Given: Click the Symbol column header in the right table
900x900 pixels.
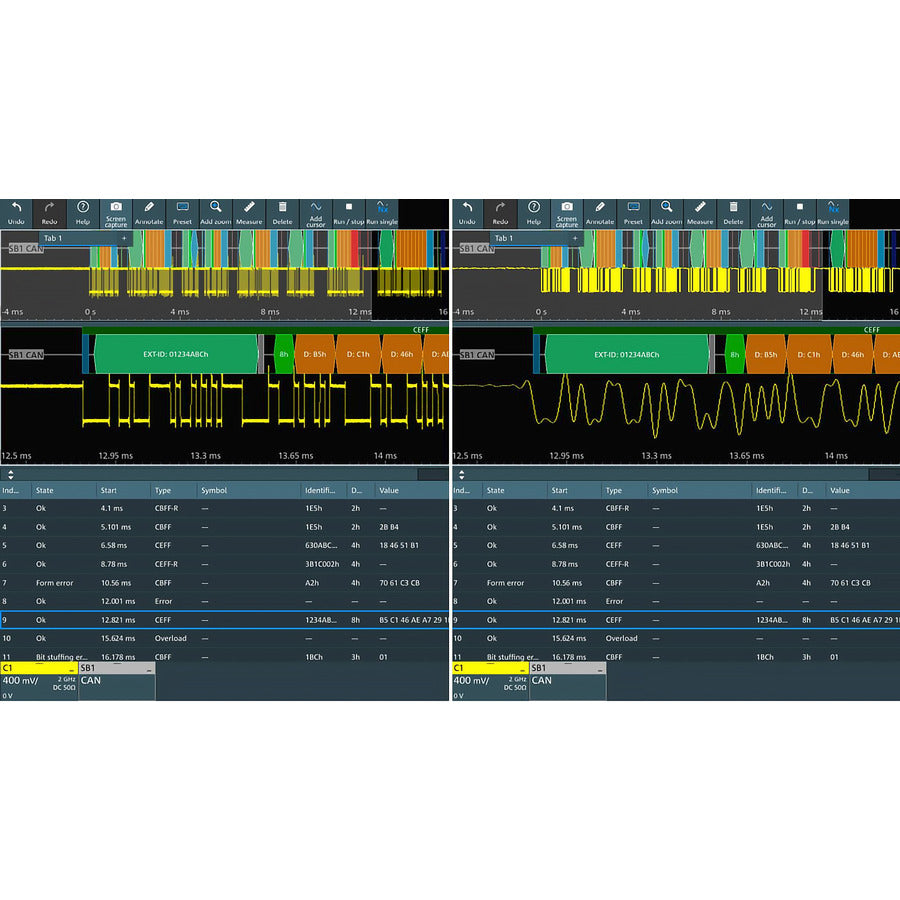Looking at the screenshot, I should (699, 491).
